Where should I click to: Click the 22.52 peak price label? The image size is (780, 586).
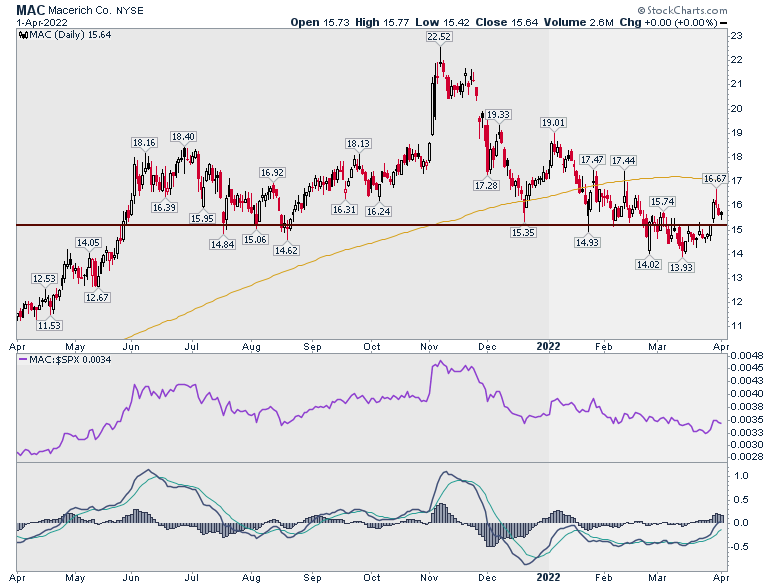(x=439, y=37)
